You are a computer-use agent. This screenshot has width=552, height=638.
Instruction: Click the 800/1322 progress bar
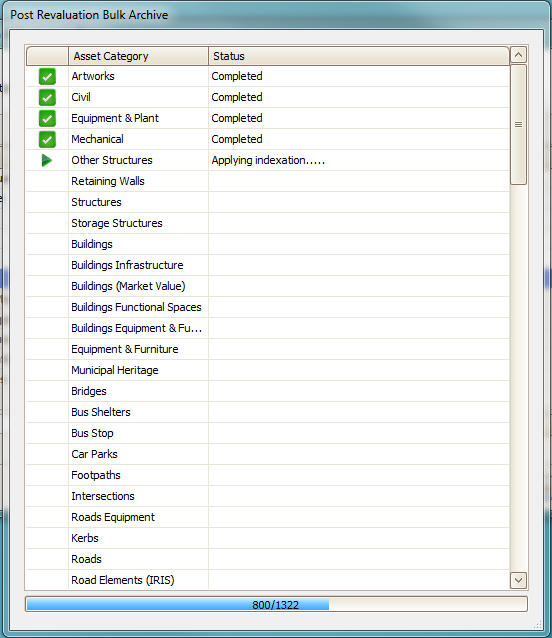276,605
